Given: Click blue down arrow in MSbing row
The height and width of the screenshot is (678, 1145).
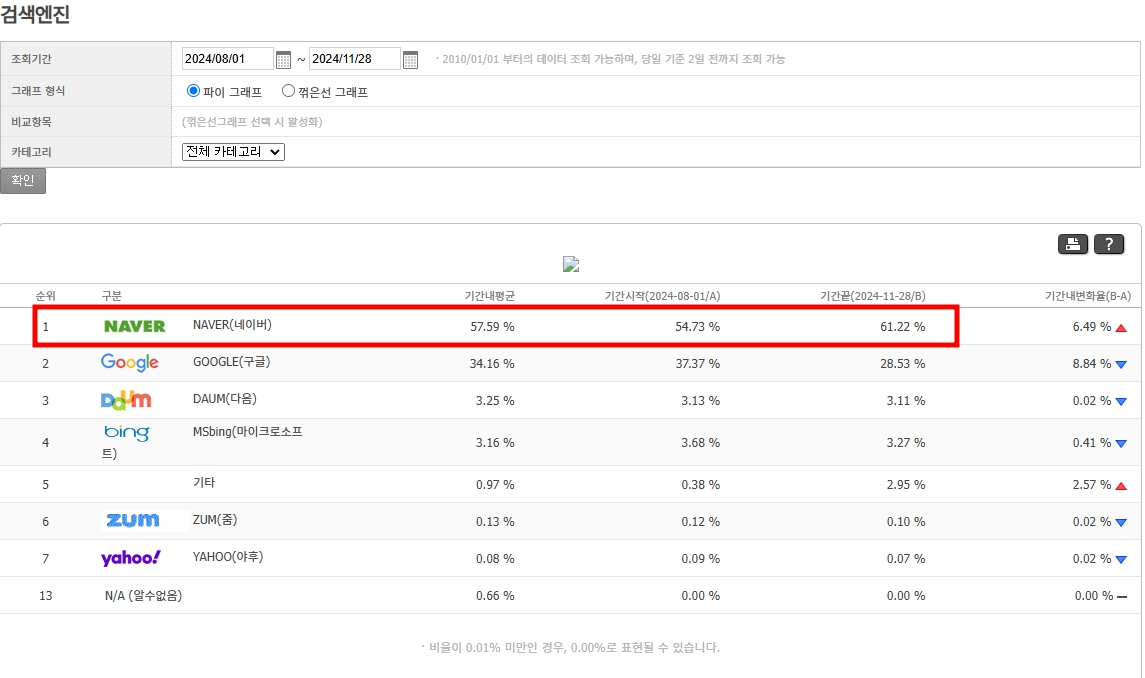Looking at the screenshot, I should click(1121, 443).
